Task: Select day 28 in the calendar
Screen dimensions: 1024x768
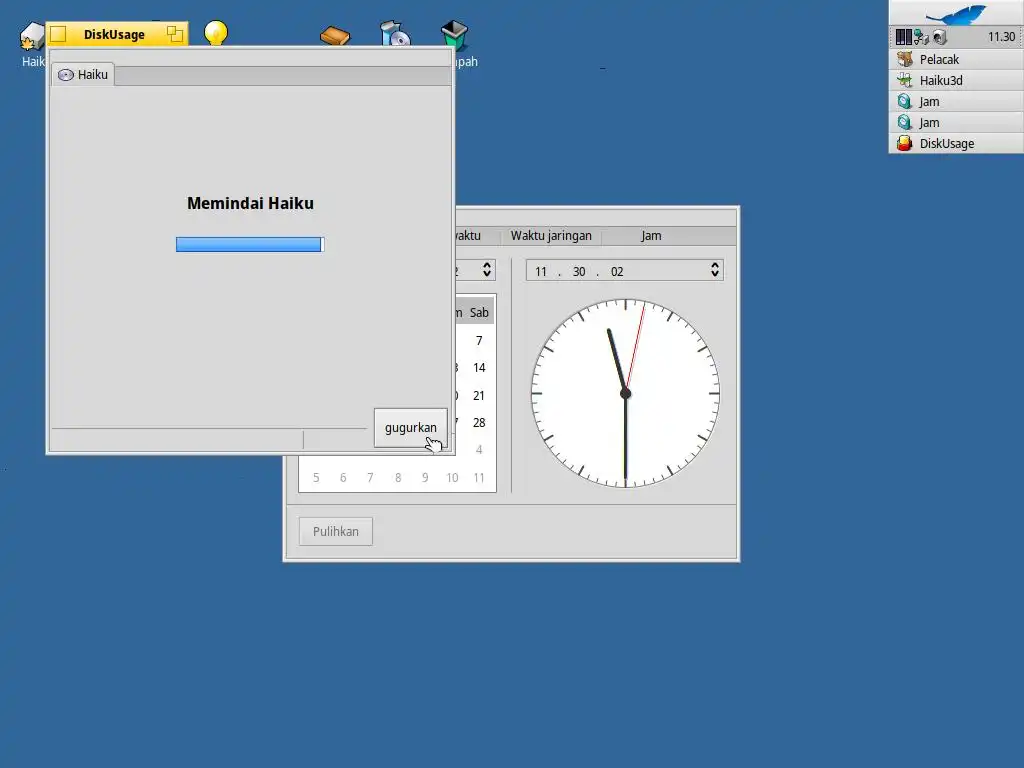Action: (479, 423)
